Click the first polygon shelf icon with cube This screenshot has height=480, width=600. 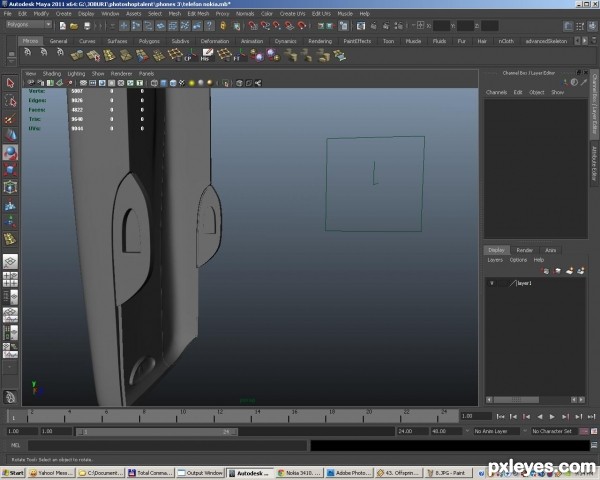click(x=77, y=55)
